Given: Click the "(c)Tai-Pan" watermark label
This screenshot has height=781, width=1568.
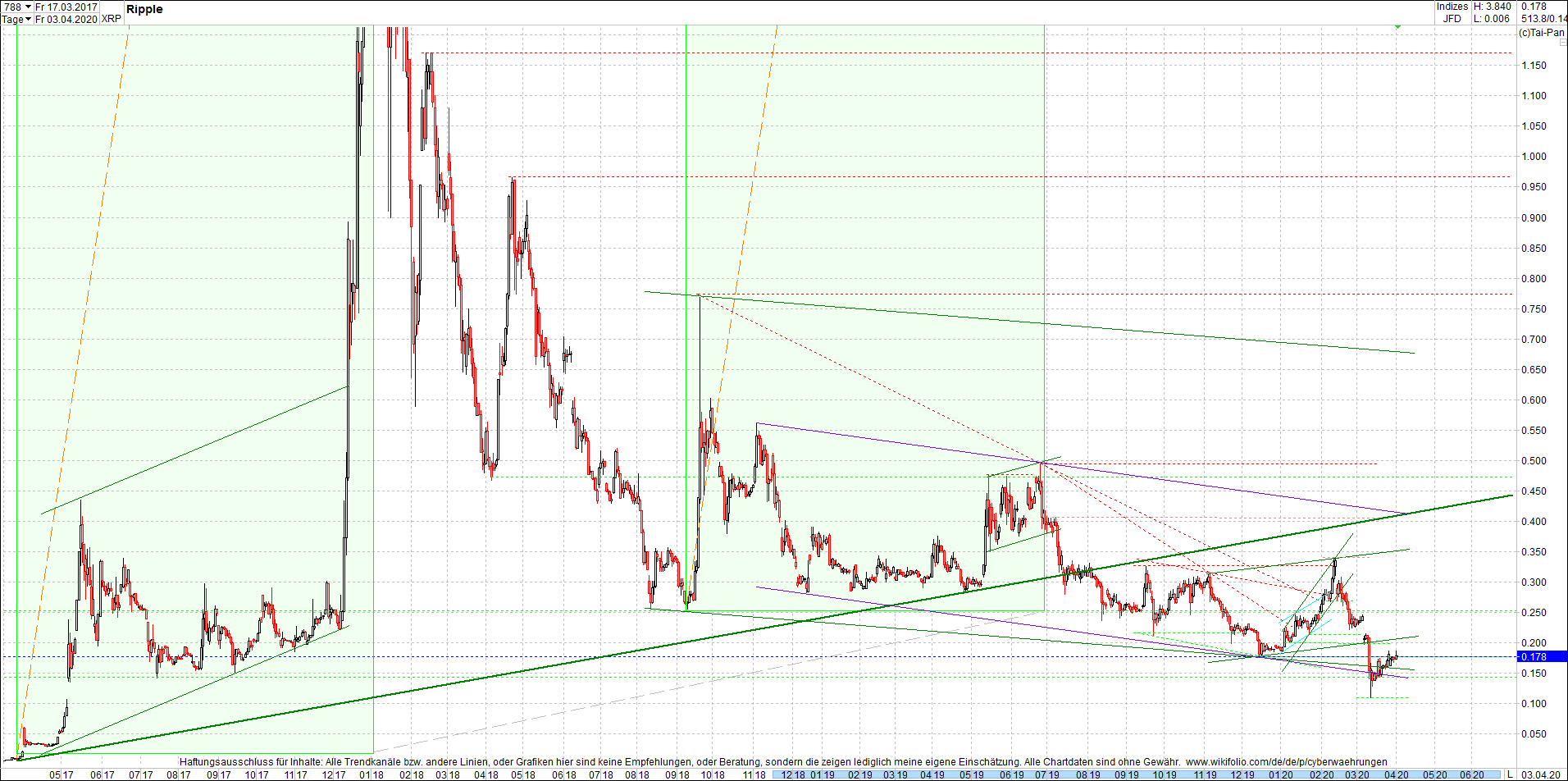Looking at the screenshot, I should pyautogui.click(x=1542, y=33).
